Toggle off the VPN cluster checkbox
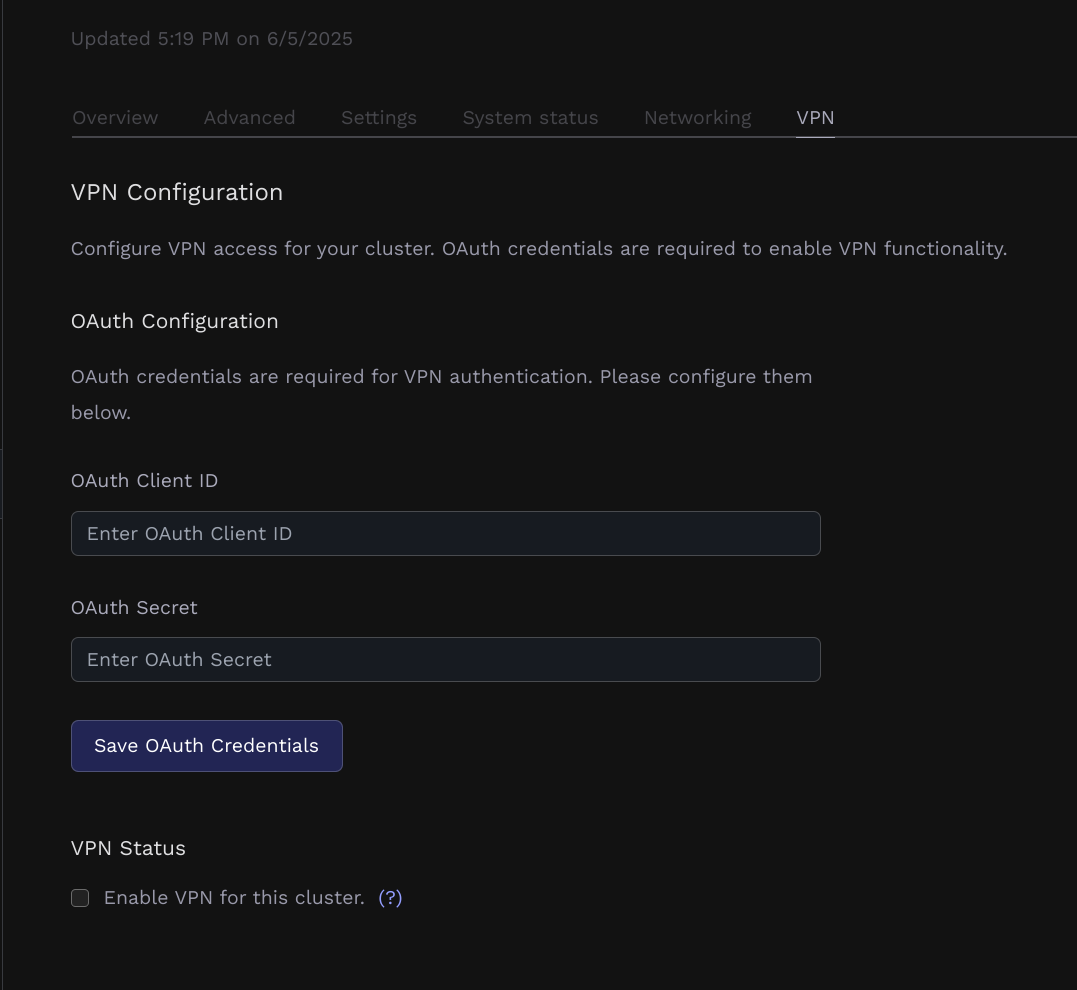 point(80,898)
